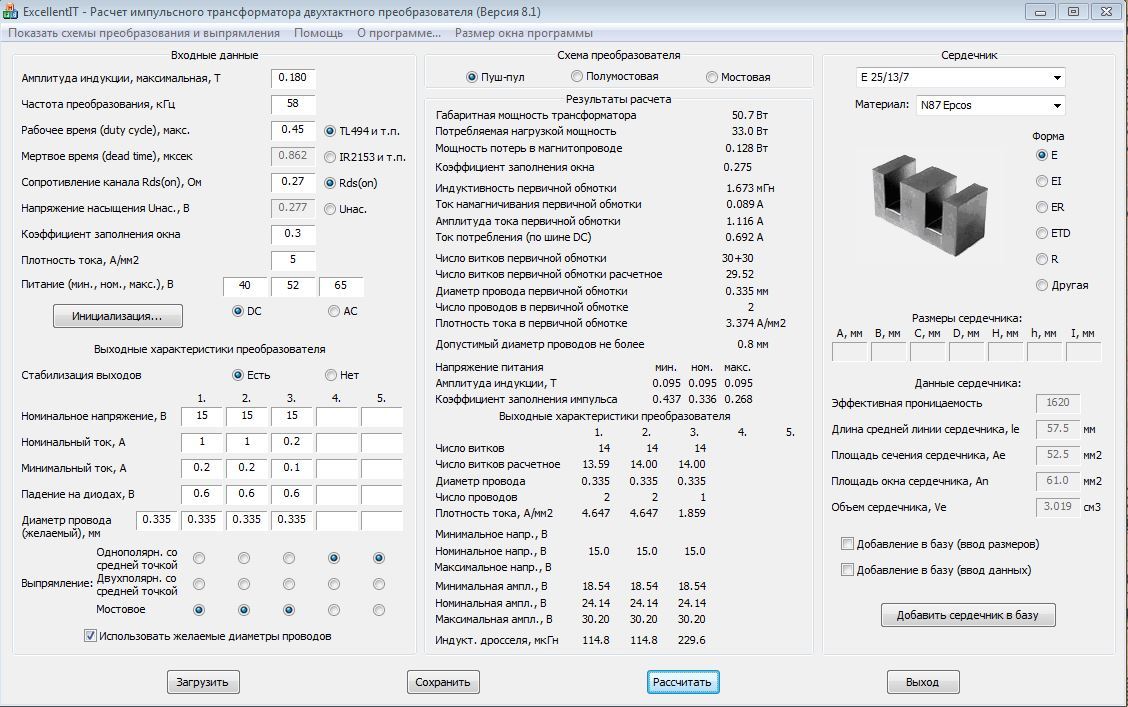
Task: Open the 'О программе...' menu
Action: [399, 33]
